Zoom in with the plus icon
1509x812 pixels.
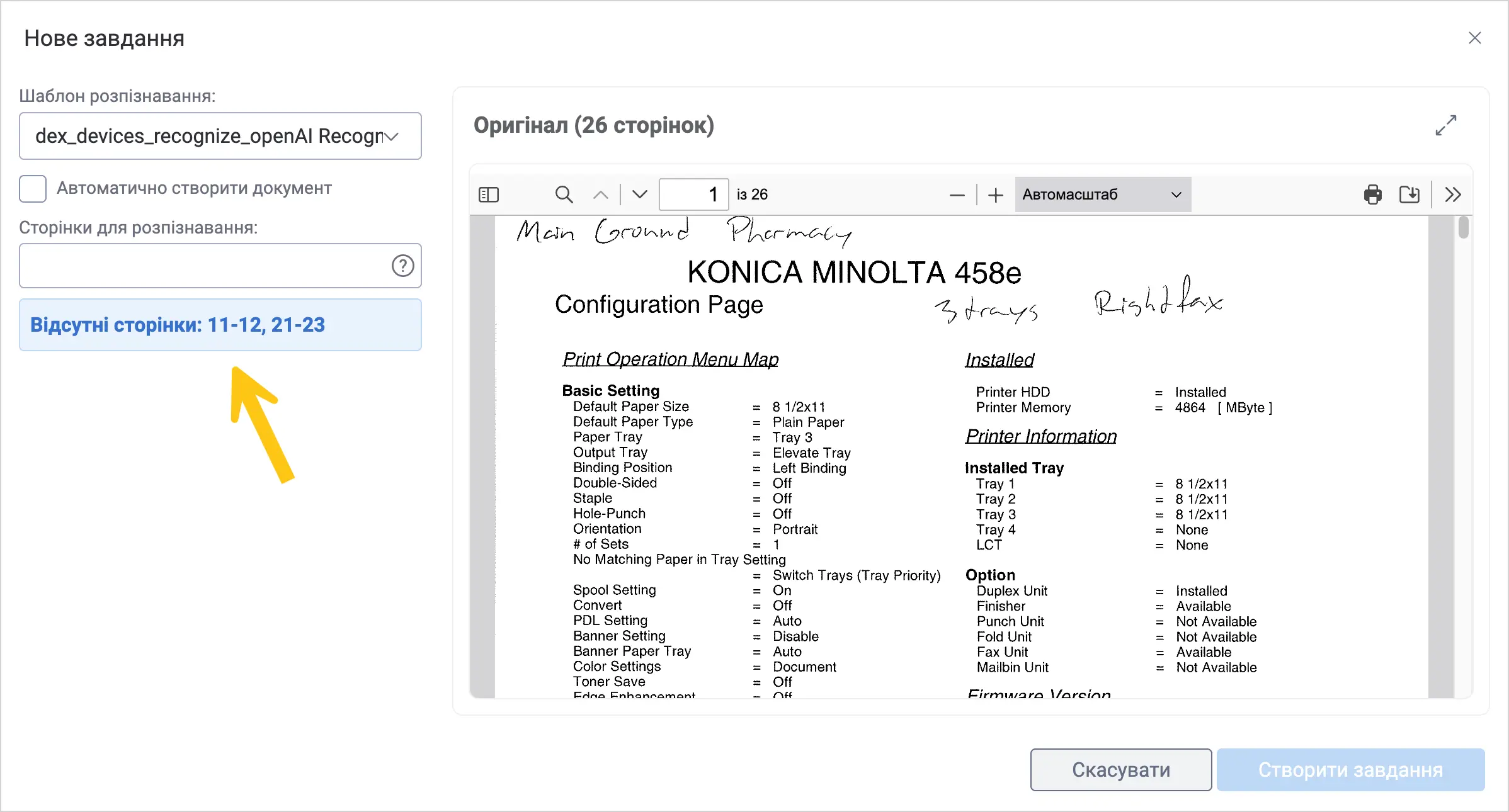click(996, 195)
